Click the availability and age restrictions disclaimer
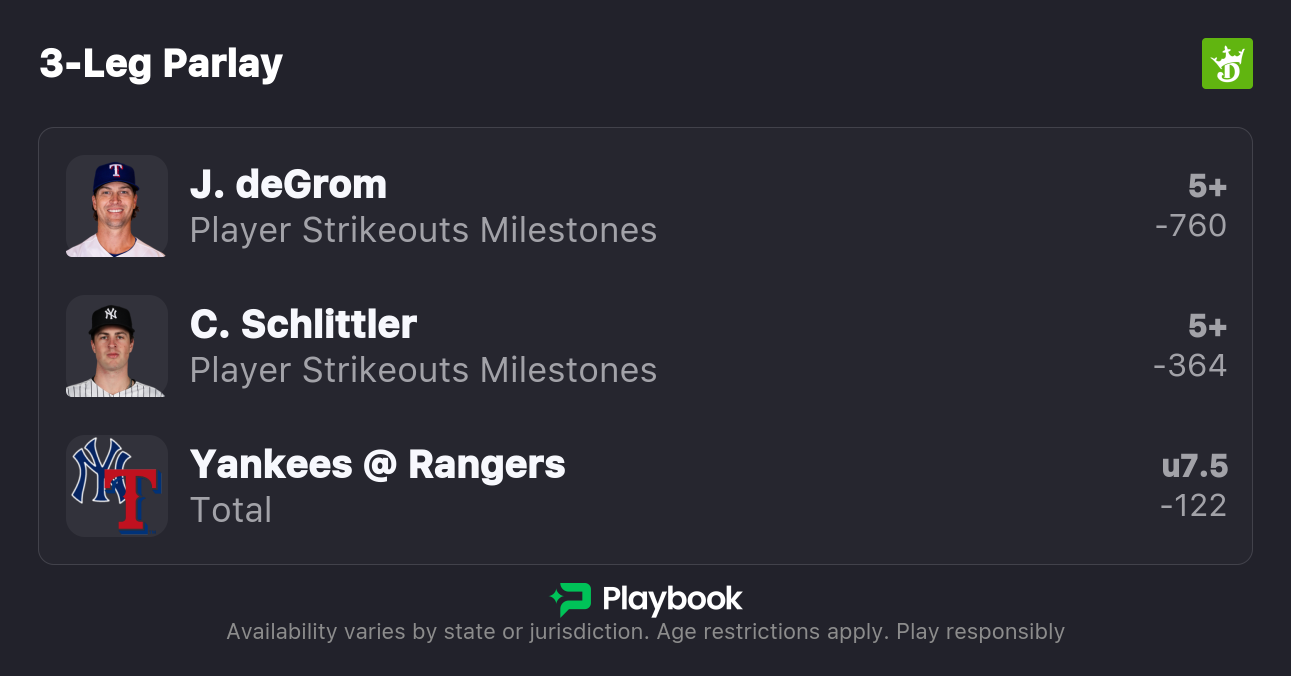The width and height of the screenshot is (1291, 676). (645, 632)
